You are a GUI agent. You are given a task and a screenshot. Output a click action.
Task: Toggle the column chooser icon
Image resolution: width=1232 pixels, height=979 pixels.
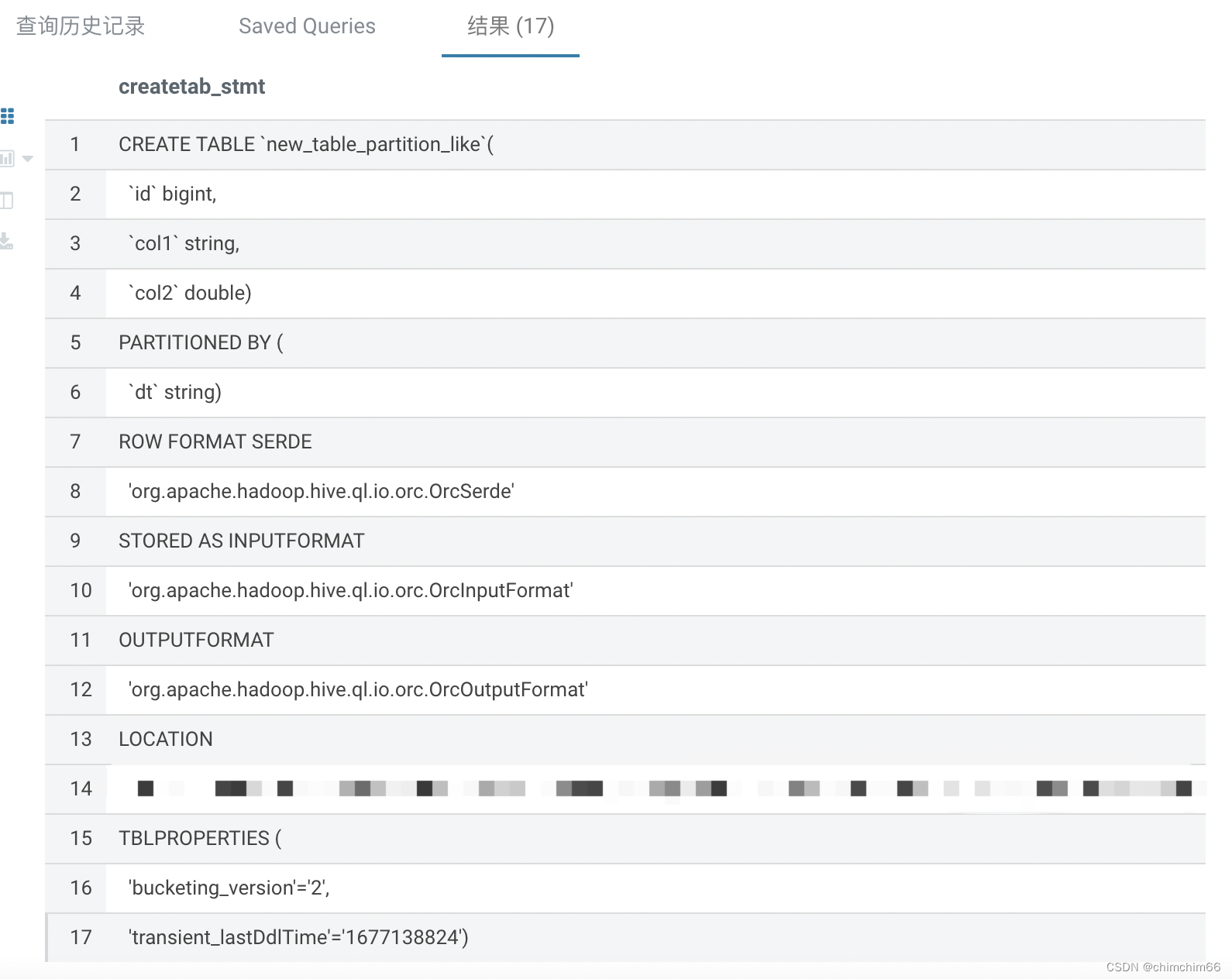pos(7,201)
